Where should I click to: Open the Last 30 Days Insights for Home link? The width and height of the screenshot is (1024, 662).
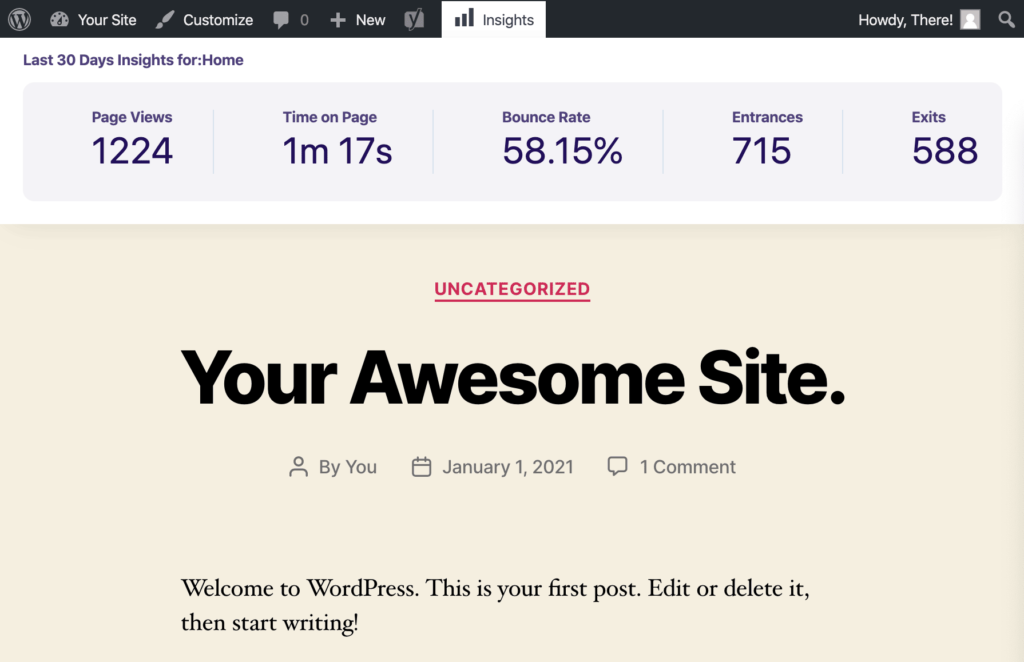click(x=133, y=60)
